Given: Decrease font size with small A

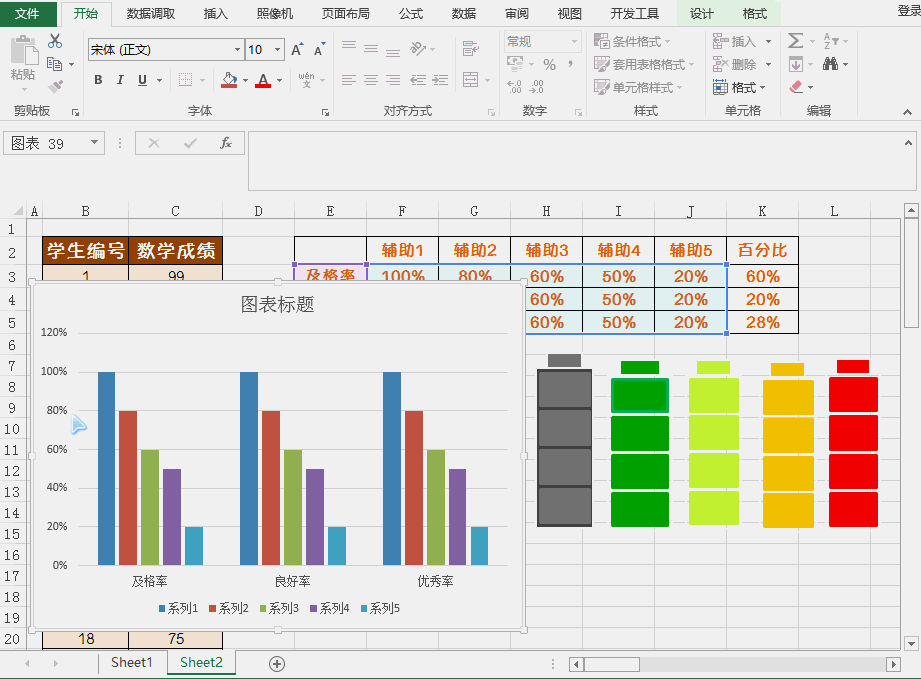Looking at the screenshot, I should (x=319, y=50).
